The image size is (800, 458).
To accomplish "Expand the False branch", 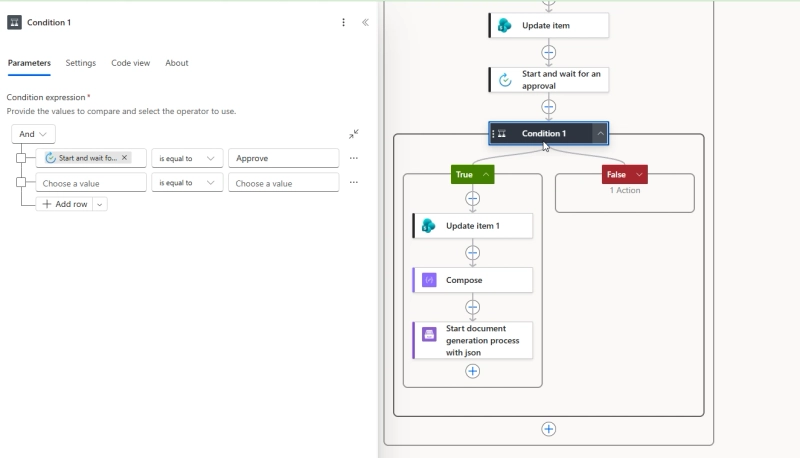I will click(x=639, y=174).
